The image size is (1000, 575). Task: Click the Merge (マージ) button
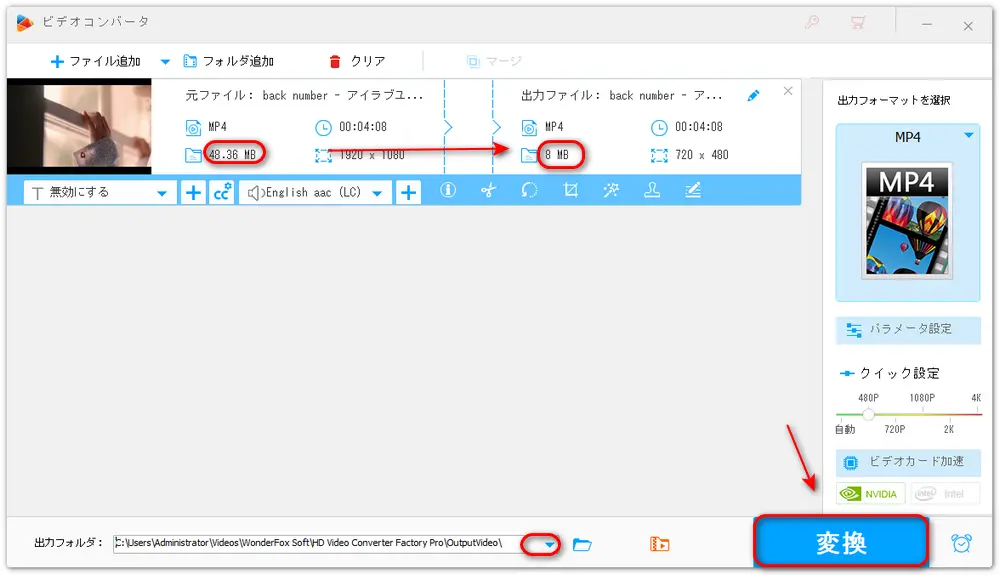(494, 61)
